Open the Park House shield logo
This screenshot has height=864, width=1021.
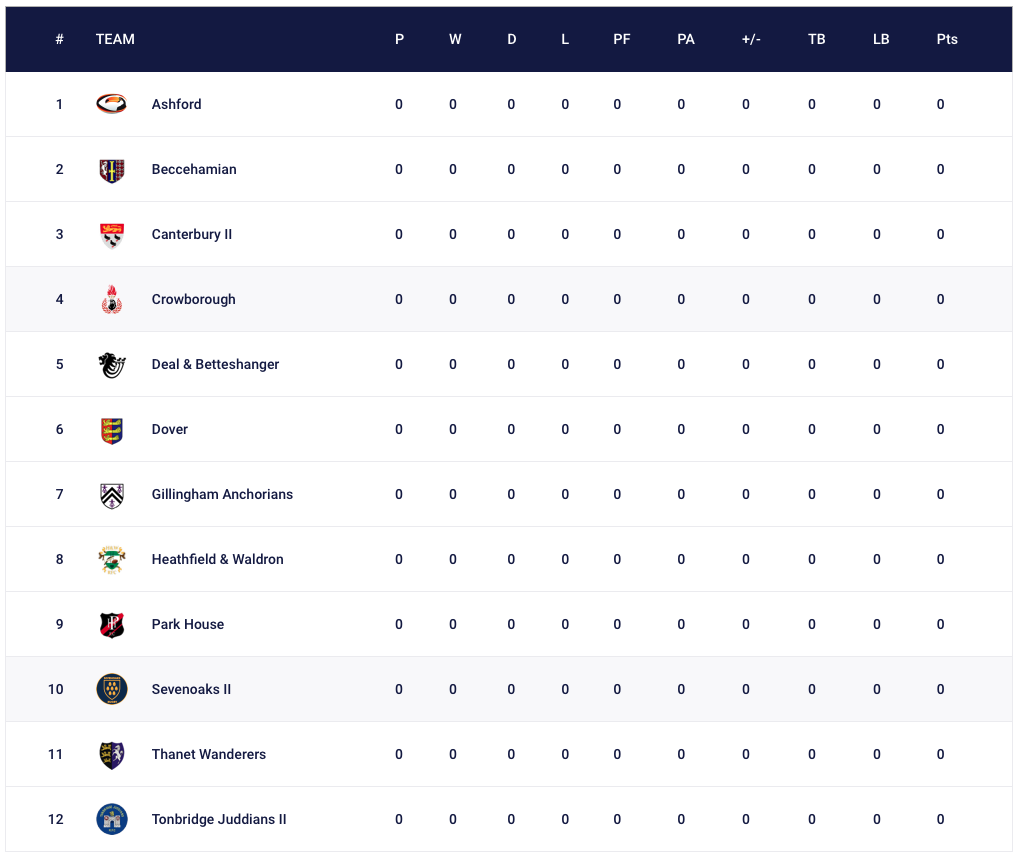(x=111, y=625)
